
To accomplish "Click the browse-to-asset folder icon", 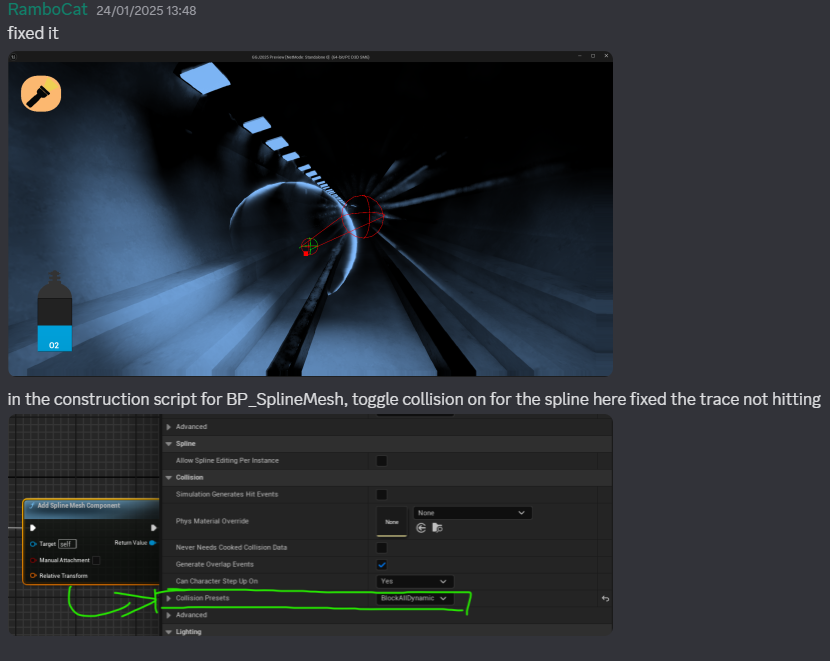I will click(437, 527).
